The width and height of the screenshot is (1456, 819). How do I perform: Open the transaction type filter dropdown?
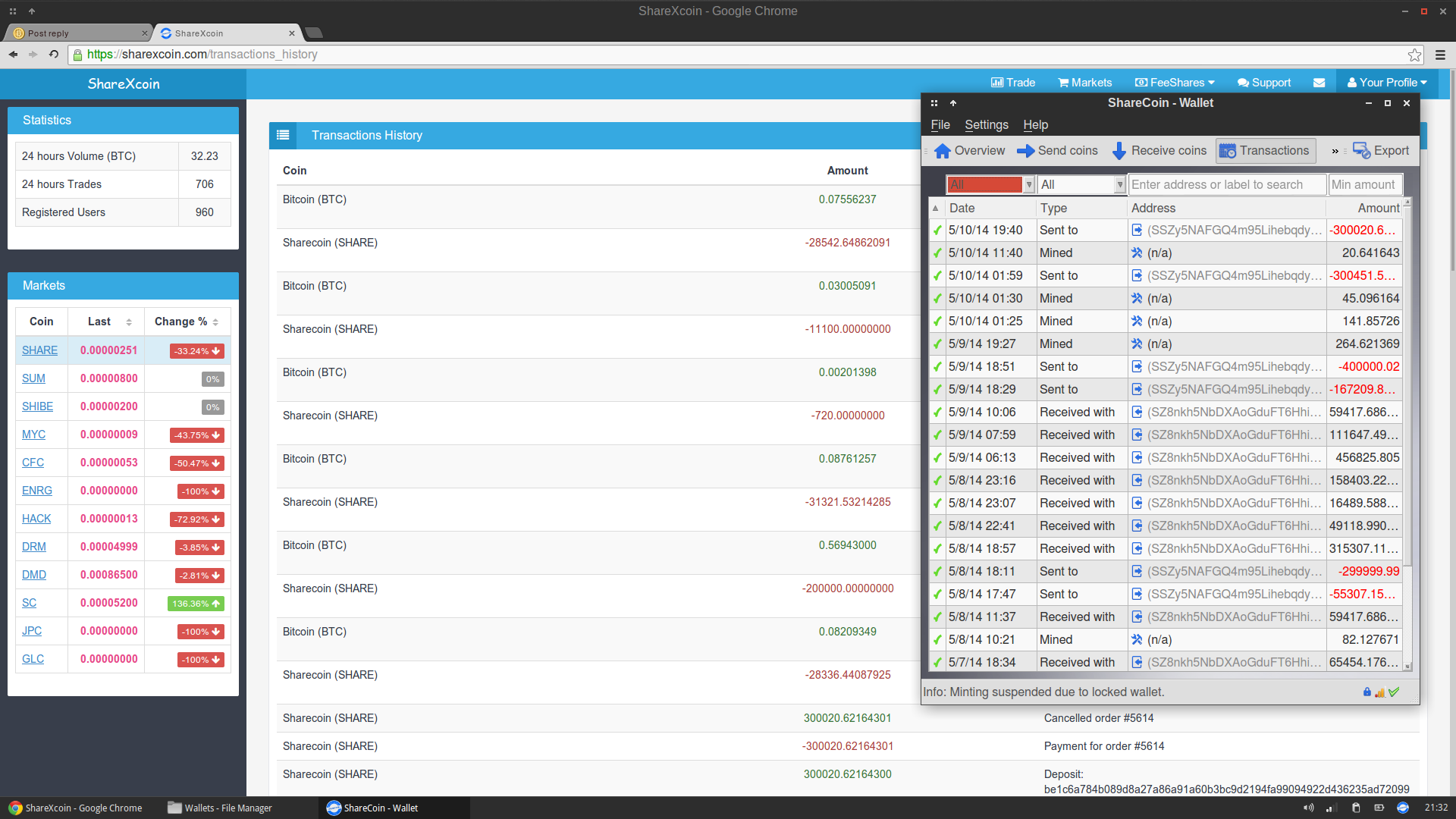(1081, 184)
